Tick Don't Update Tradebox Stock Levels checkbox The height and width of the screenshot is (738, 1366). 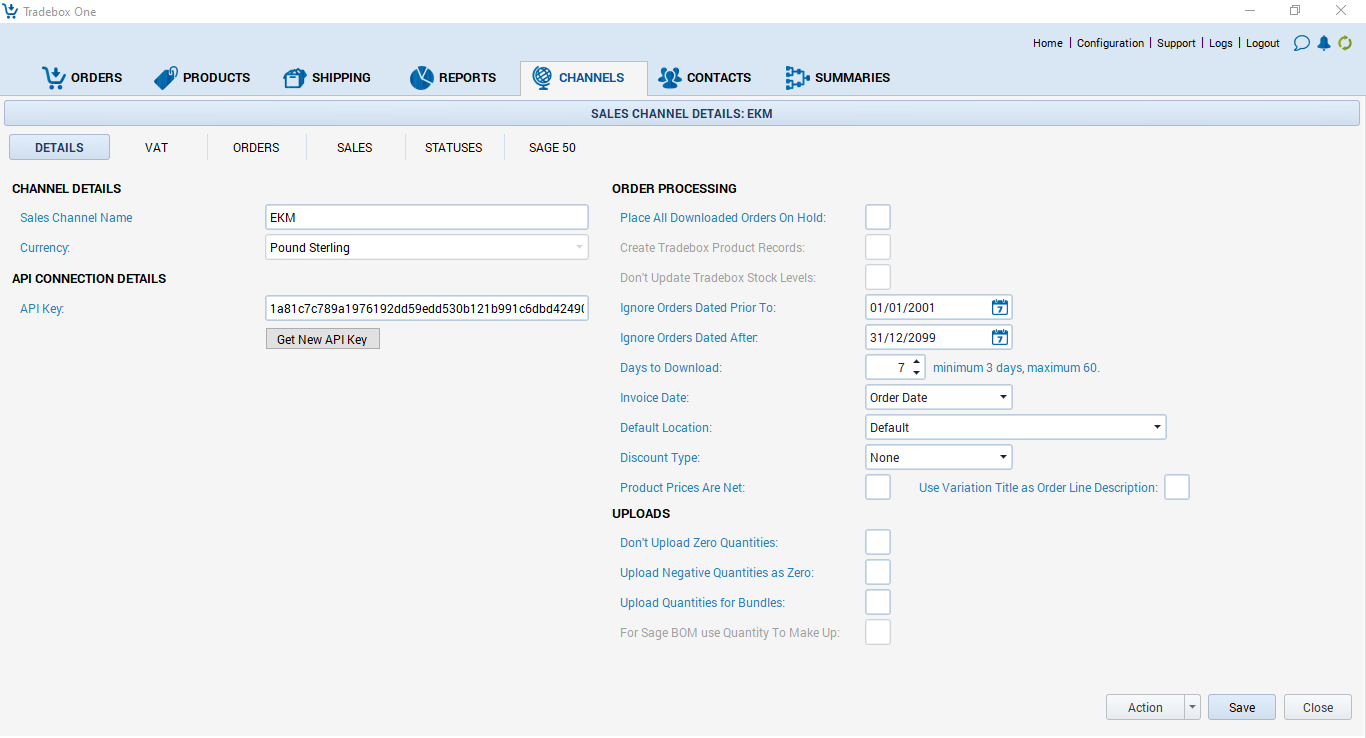(878, 277)
